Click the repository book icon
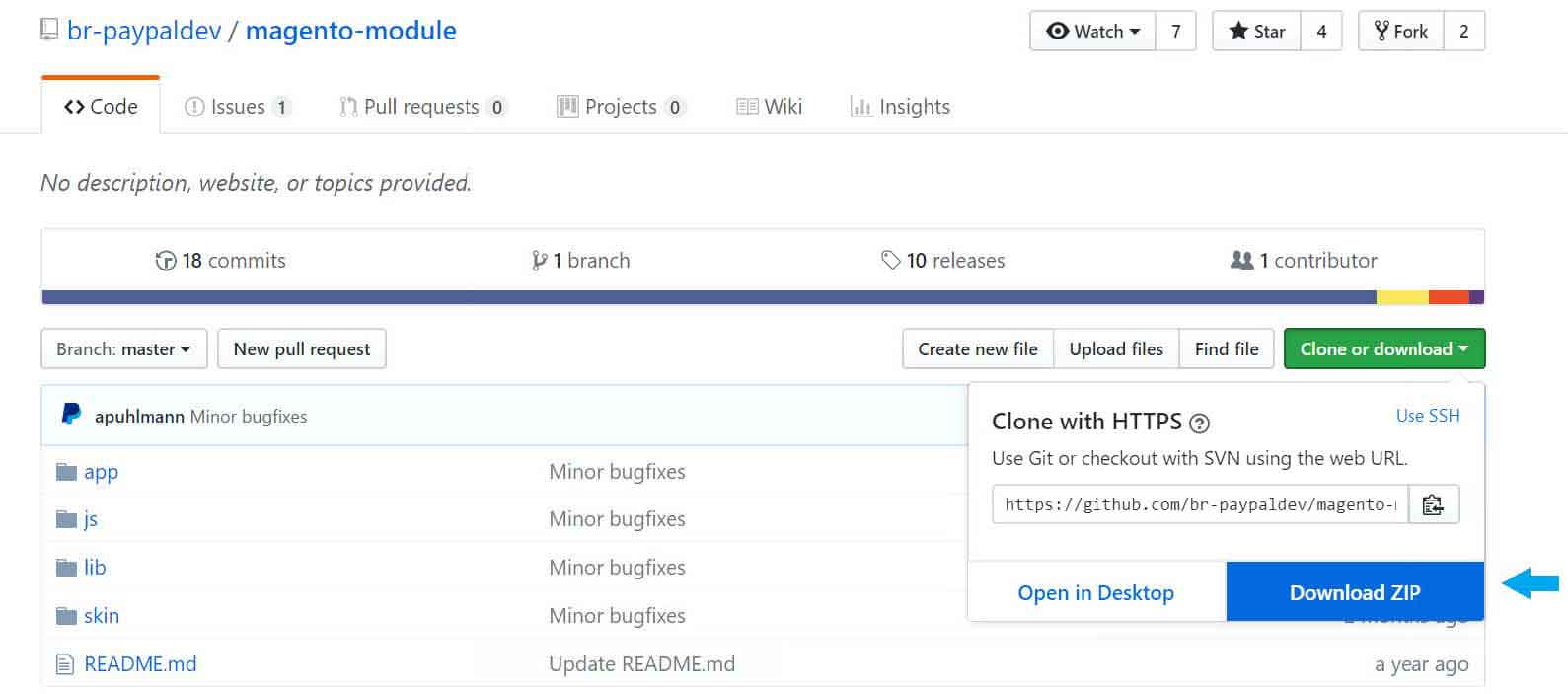Image resolution: width=1568 pixels, height=694 pixels. (49, 31)
